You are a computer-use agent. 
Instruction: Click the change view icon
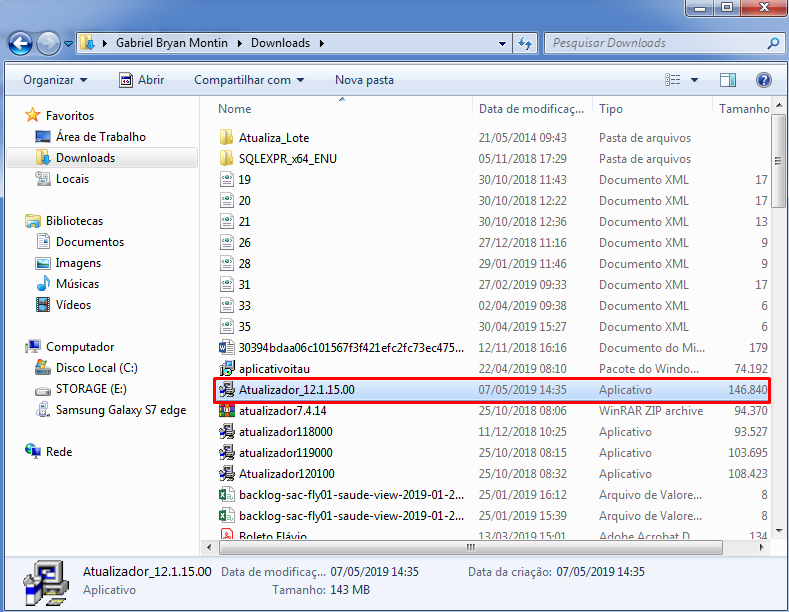[673, 80]
